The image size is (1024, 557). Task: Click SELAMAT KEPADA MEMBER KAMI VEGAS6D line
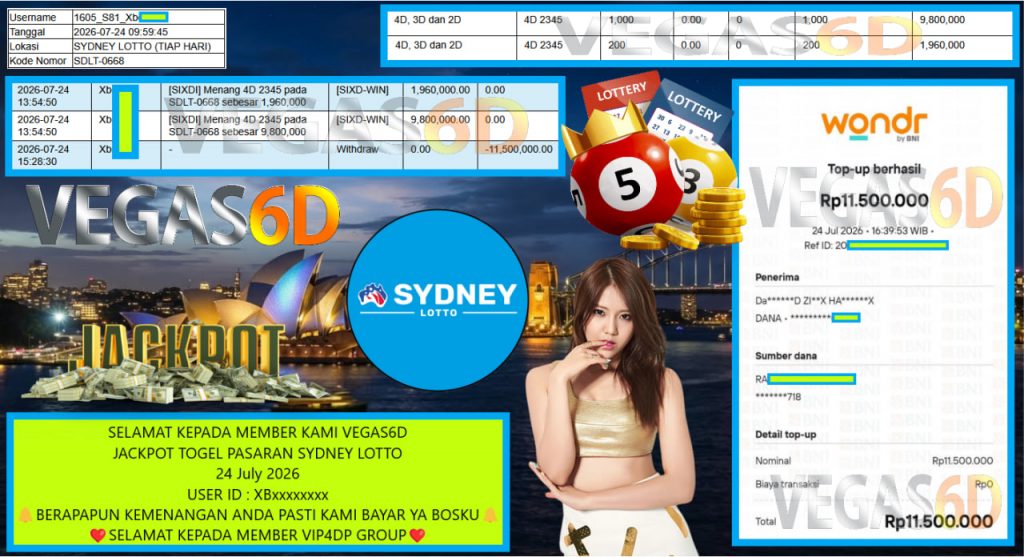click(257, 432)
